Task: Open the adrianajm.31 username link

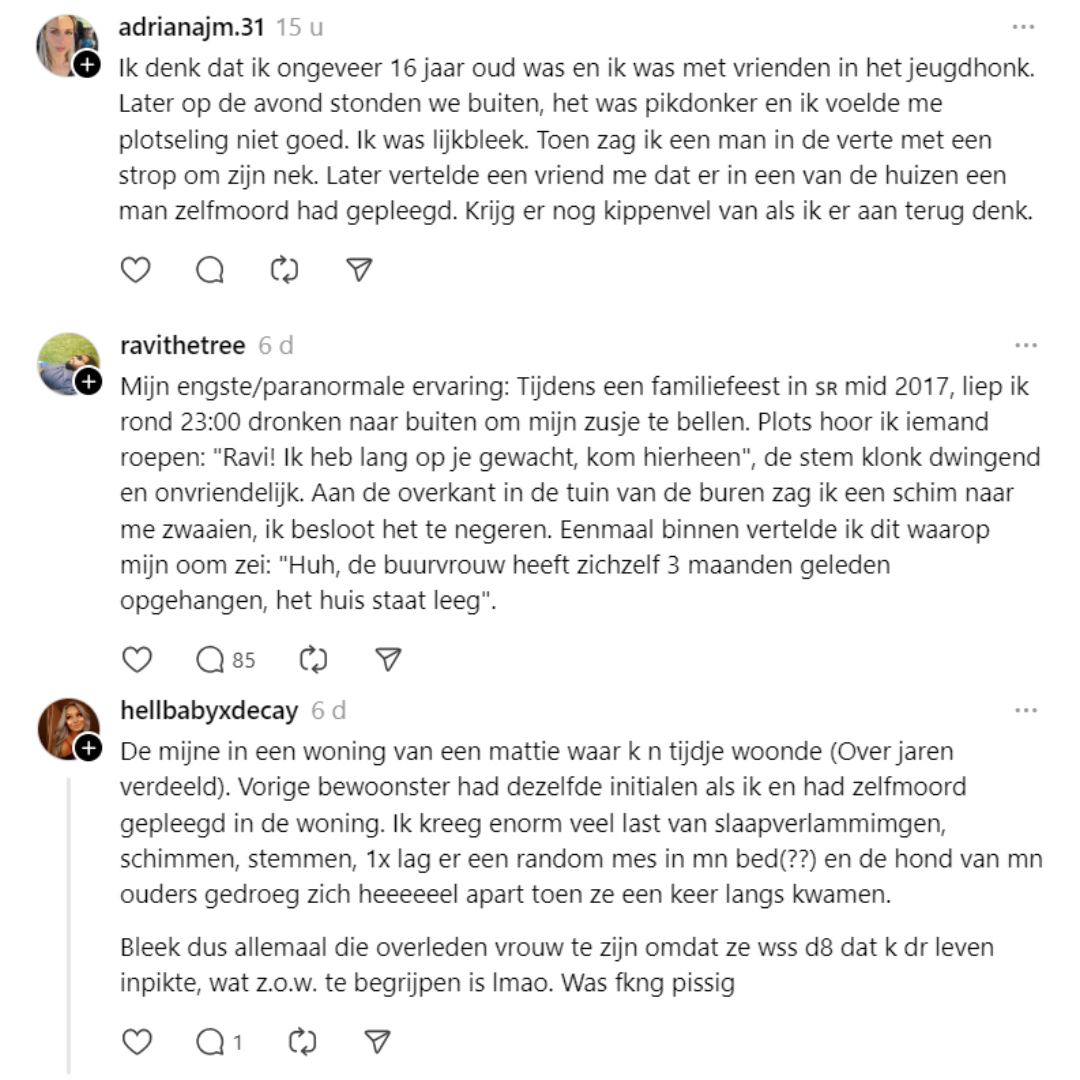Action: click(x=191, y=27)
